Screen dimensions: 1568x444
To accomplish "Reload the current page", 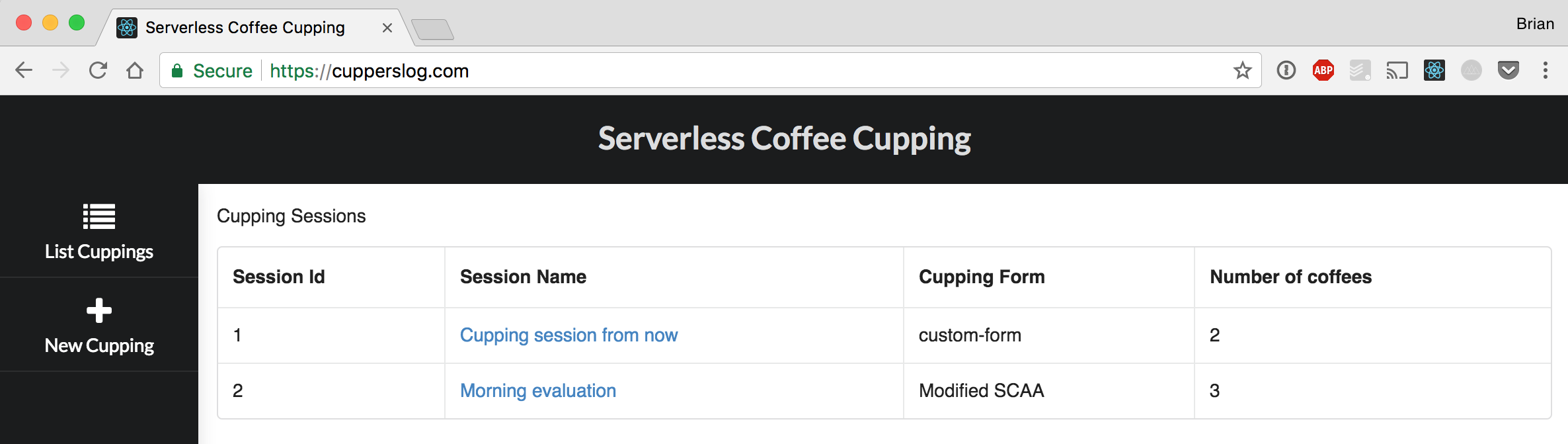I will pos(98,70).
